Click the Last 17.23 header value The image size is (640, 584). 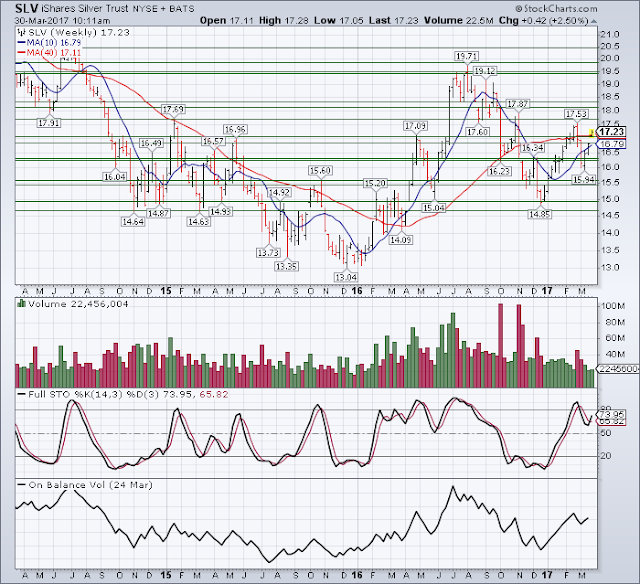click(x=393, y=20)
